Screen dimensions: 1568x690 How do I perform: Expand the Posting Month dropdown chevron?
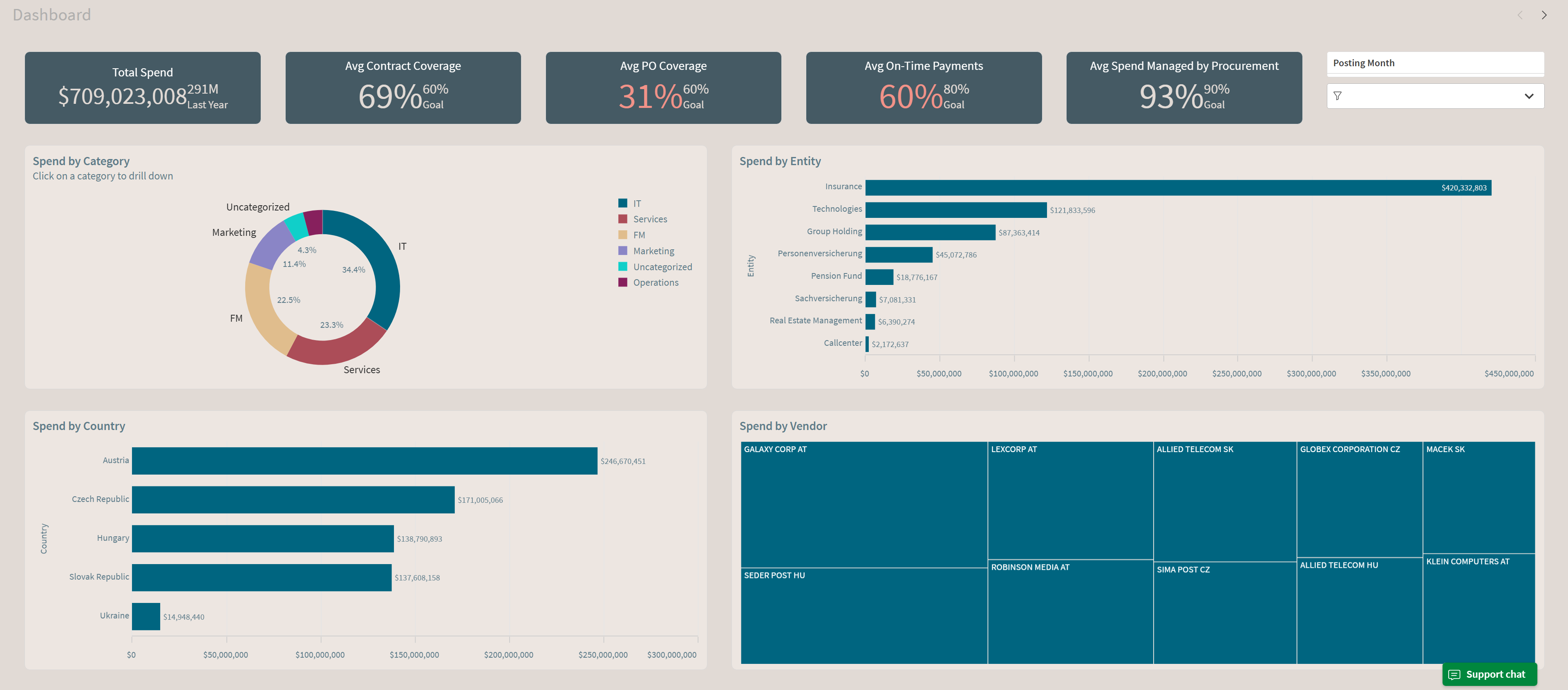click(1528, 96)
